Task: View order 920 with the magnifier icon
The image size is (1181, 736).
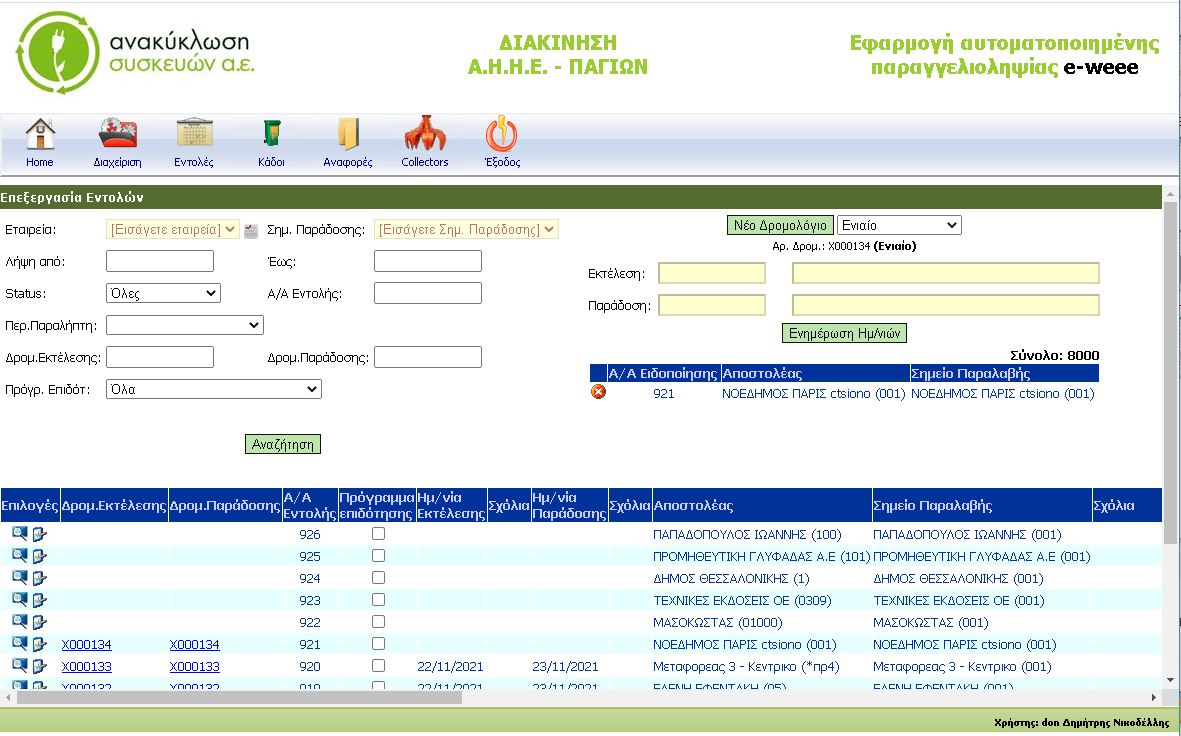Action: [x=20, y=665]
